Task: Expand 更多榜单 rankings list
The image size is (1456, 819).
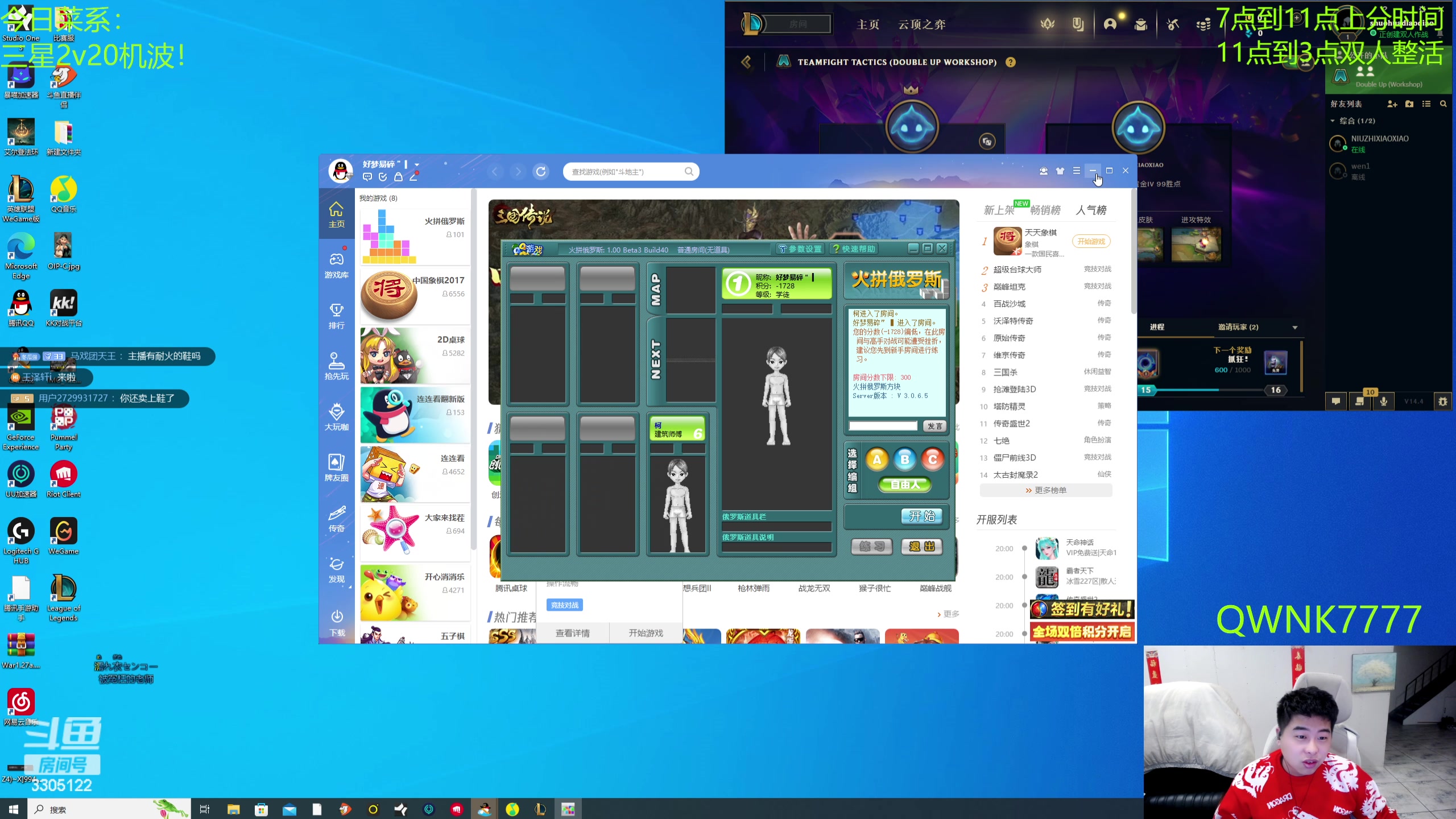Action: (x=1045, y=490)
